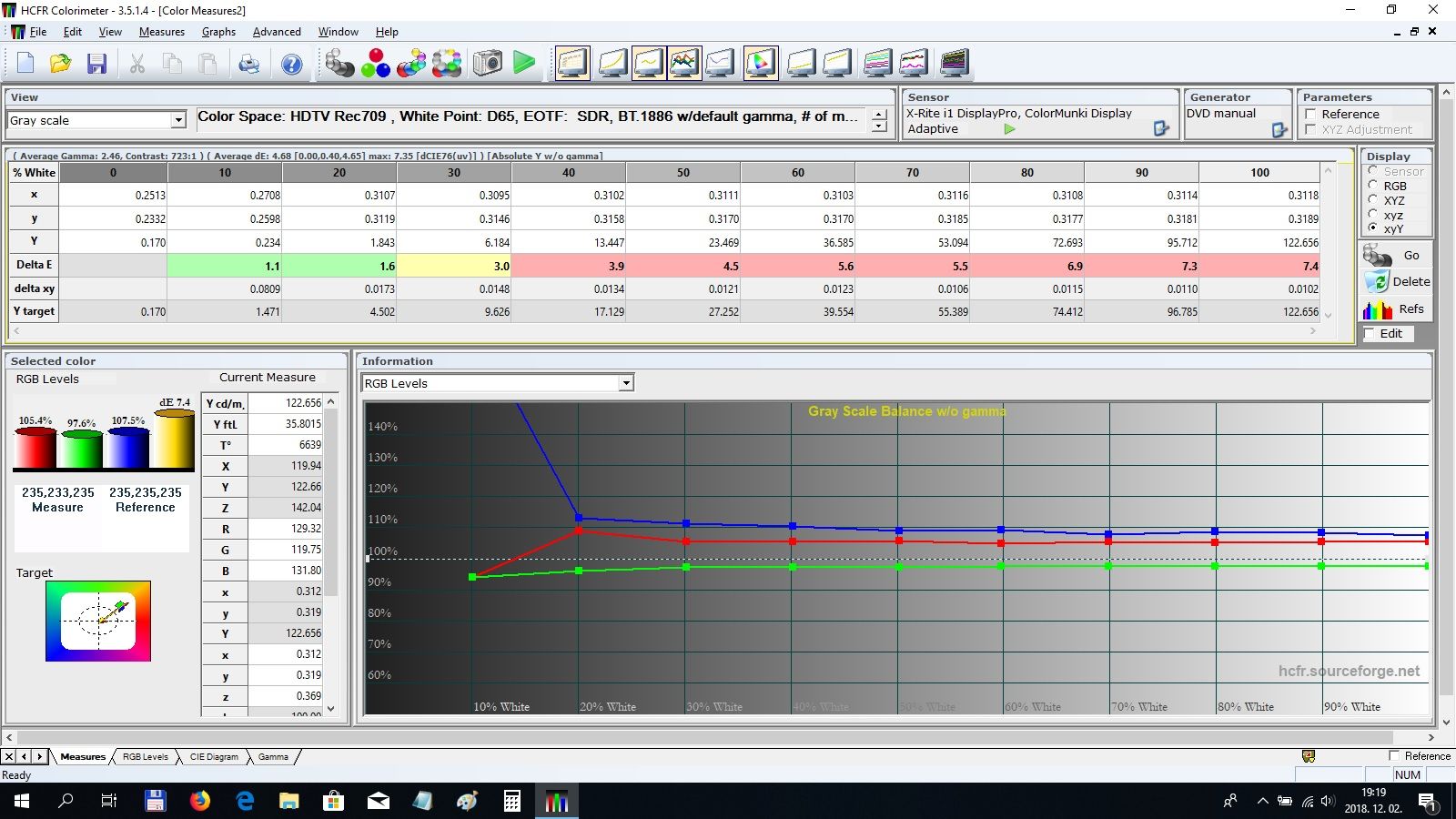Toggle the Edit checkbox
Screen dimensions: 1456x819
tap(1370, 334)
